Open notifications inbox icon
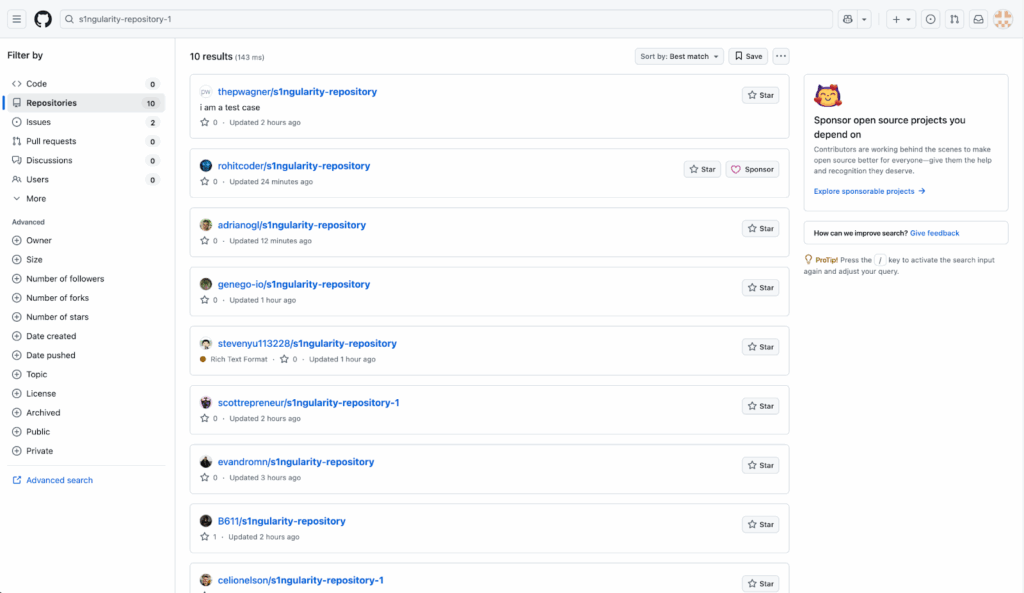This screenshot has width=1024, height=593. (x=978, y=20)
